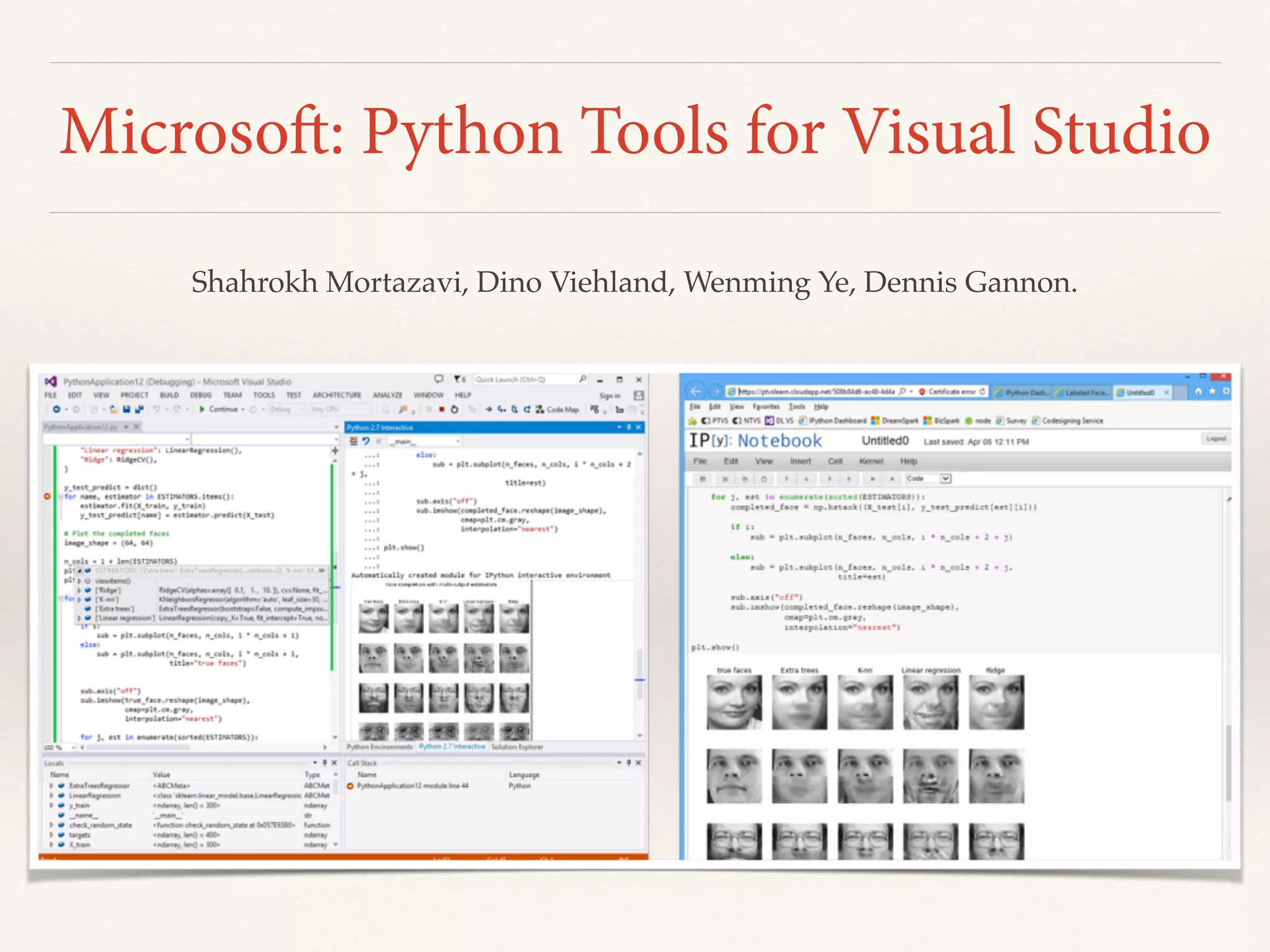Click the Undo icon in Visual Studio
Screen dimensions: 1270x952
tap(156, 409)
